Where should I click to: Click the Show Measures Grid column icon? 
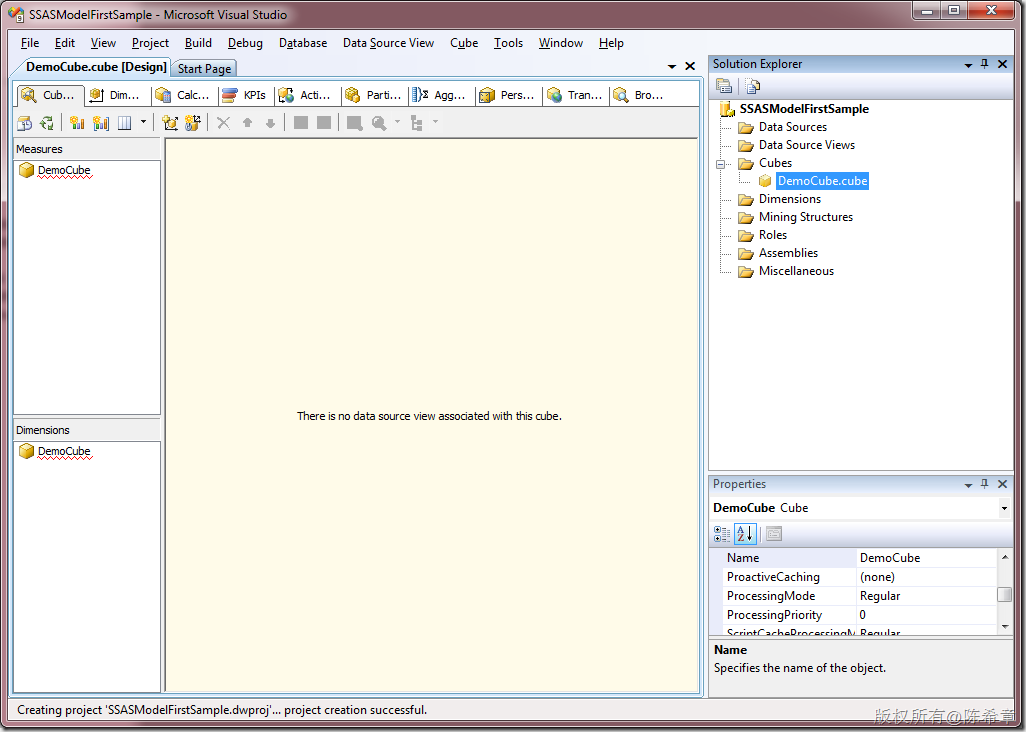[x=124, y=123]
